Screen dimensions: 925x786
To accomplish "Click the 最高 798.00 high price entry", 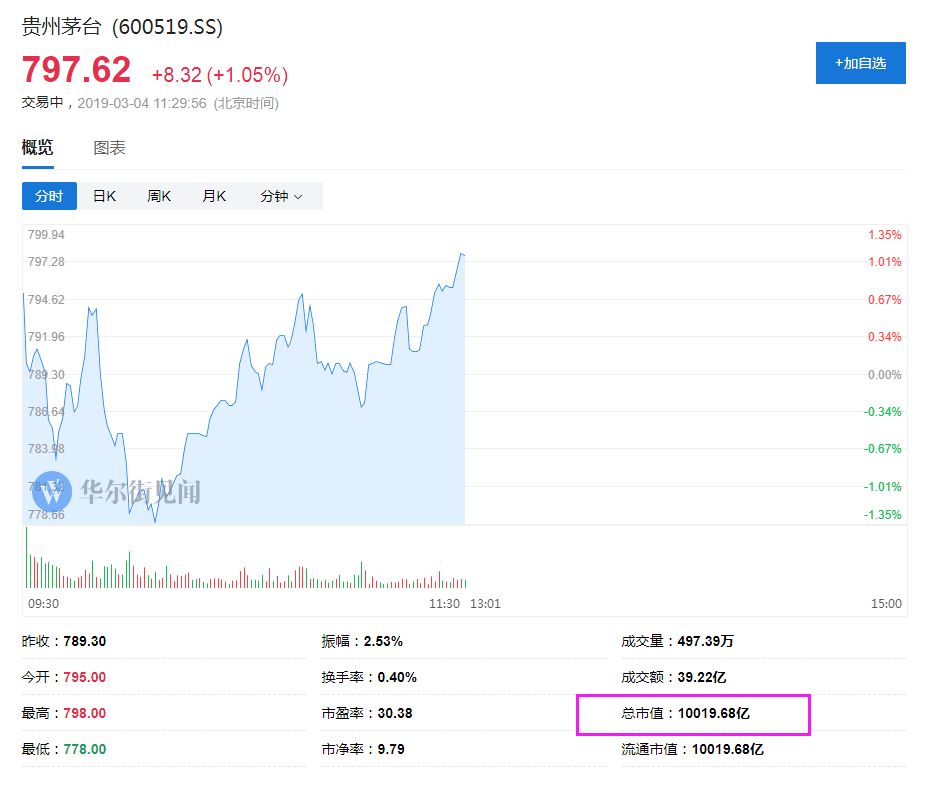I will point(84,713).
